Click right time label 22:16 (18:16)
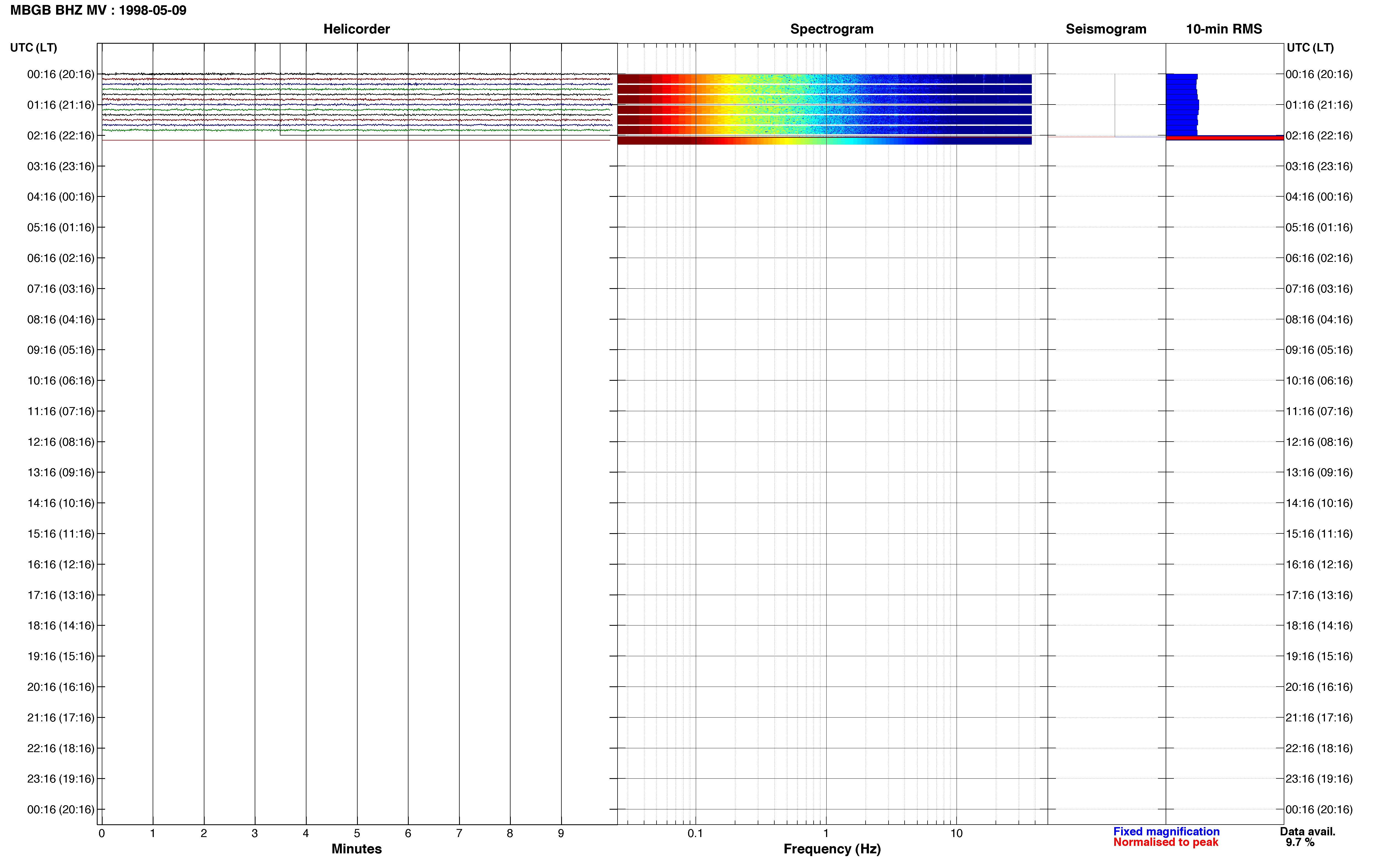Image resolution: width=1388 pixels, height=868 pixels. [x=1319, y=748]
